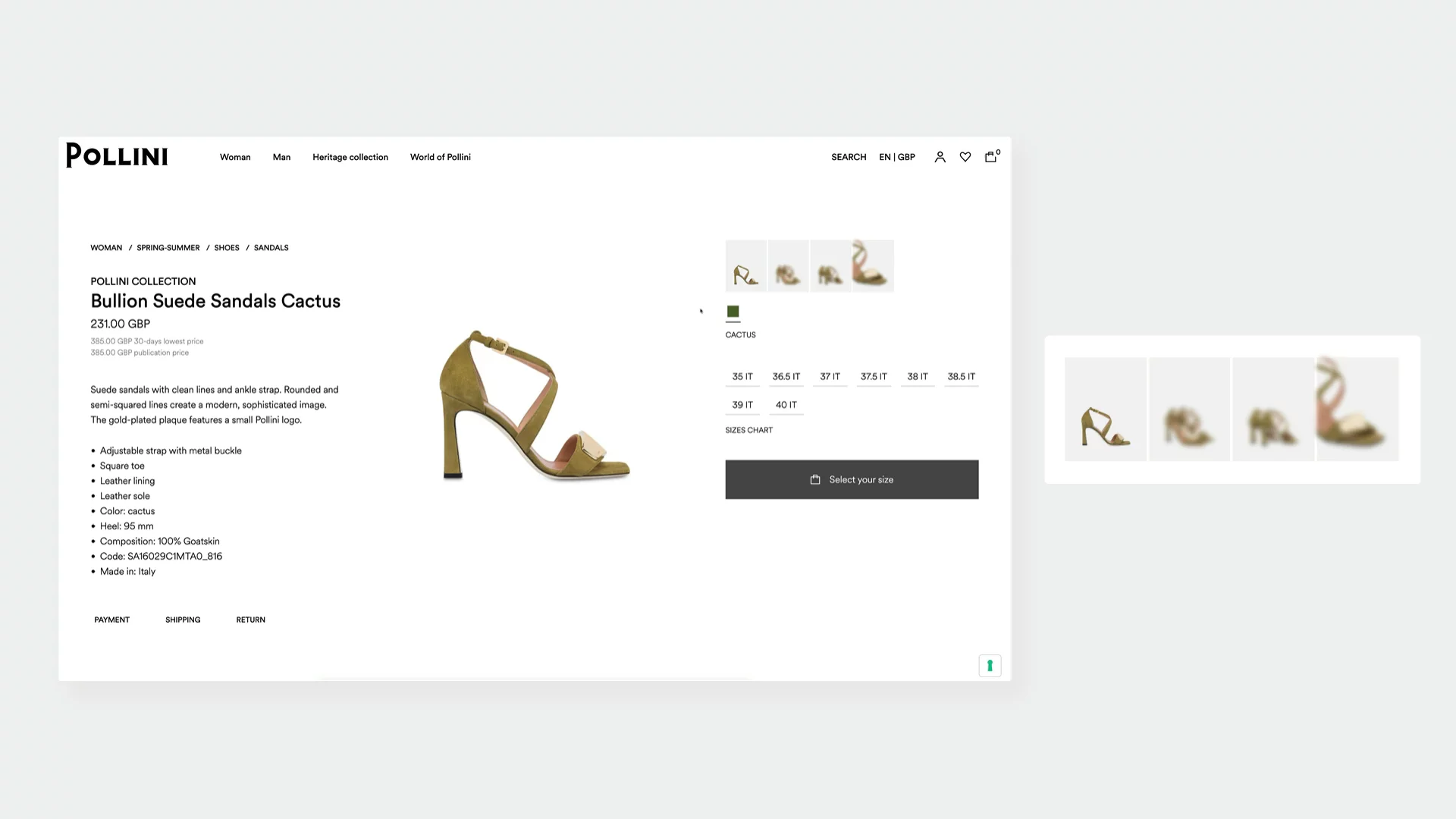Select second sandal thumbnail on product page
The image size is (1456, 819).
click(789, 266)
